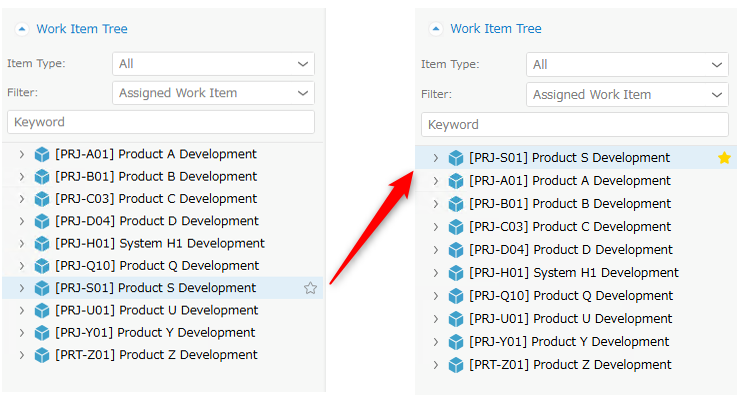Open the right Filter dropdown showing Assigned Work Item
The height and width of the screenshot is (399, 746).
tap(627, 95)
